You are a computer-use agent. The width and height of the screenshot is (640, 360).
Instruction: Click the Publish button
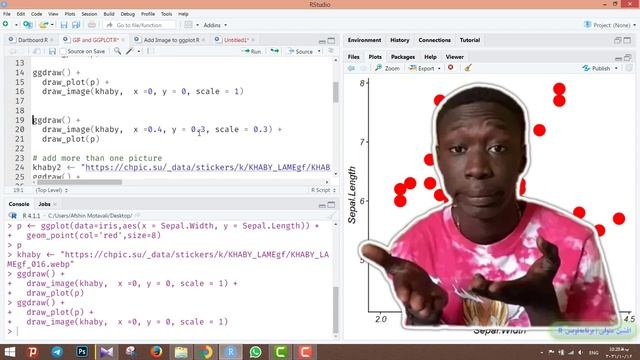597,69
